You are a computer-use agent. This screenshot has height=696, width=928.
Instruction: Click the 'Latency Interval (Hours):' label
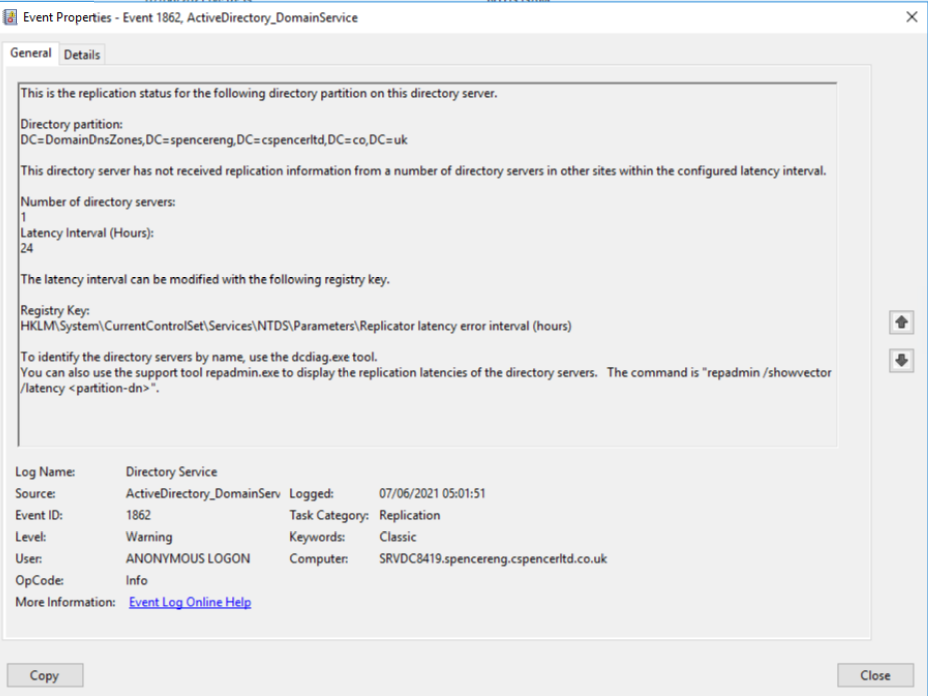click(x=88, y=233)
